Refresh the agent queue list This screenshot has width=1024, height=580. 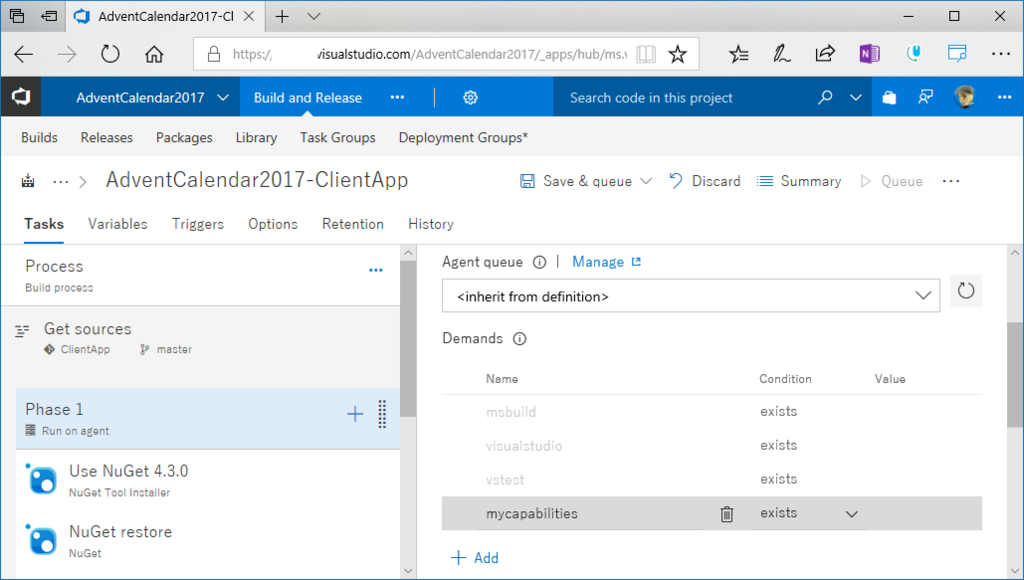tap(966, 291)
